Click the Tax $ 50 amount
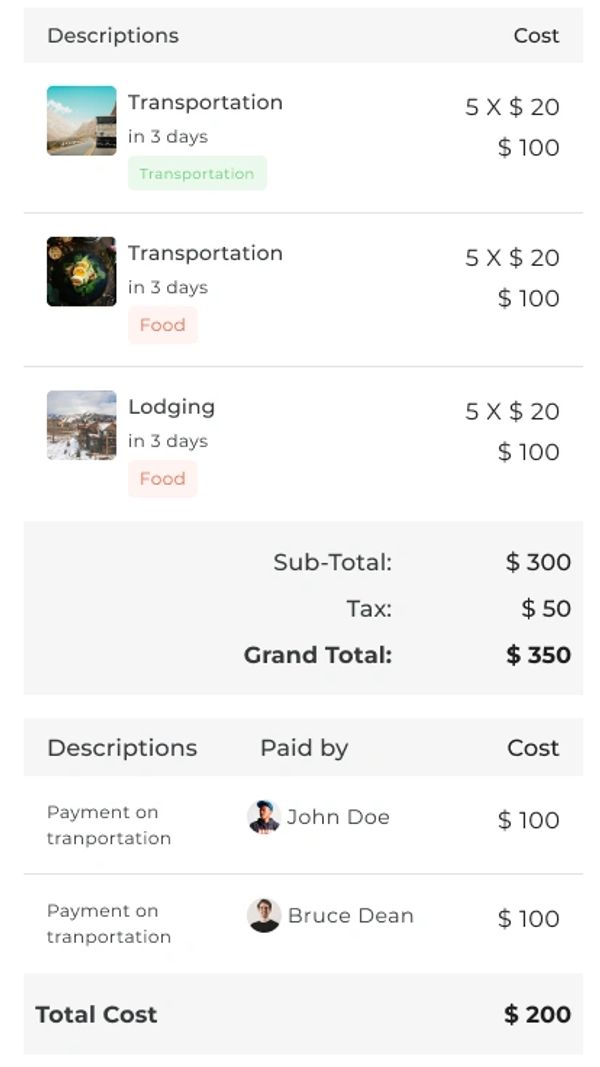This screenshot has height=1067, width=600. tap(546, 608)
